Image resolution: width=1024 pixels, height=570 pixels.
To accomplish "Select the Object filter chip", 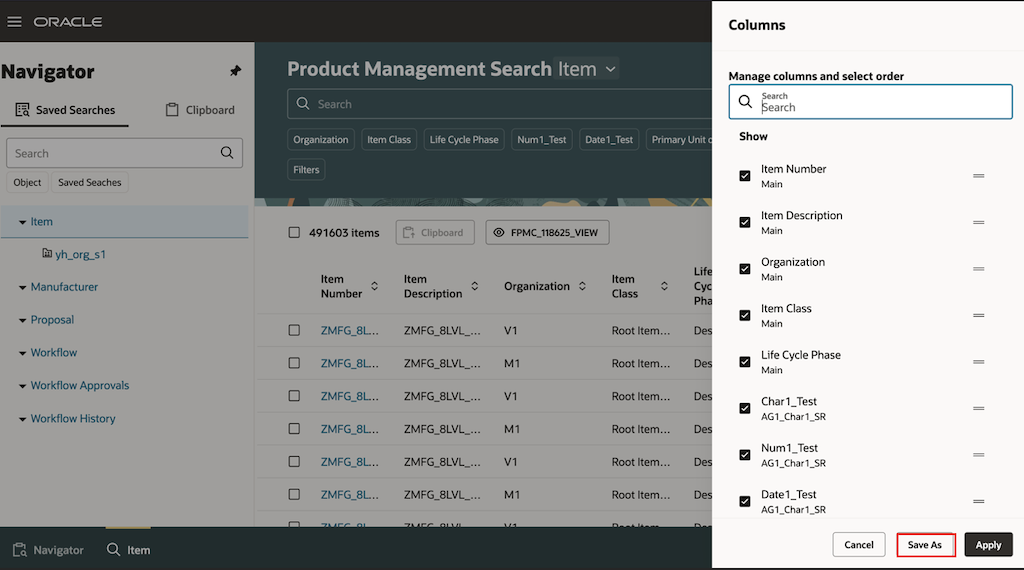I will tap(27, 182).
